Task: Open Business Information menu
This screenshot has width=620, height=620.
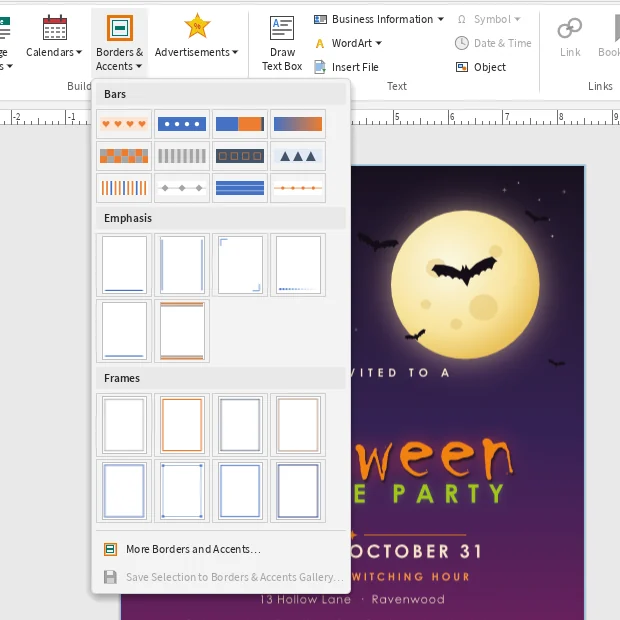Action: [379, 19]
